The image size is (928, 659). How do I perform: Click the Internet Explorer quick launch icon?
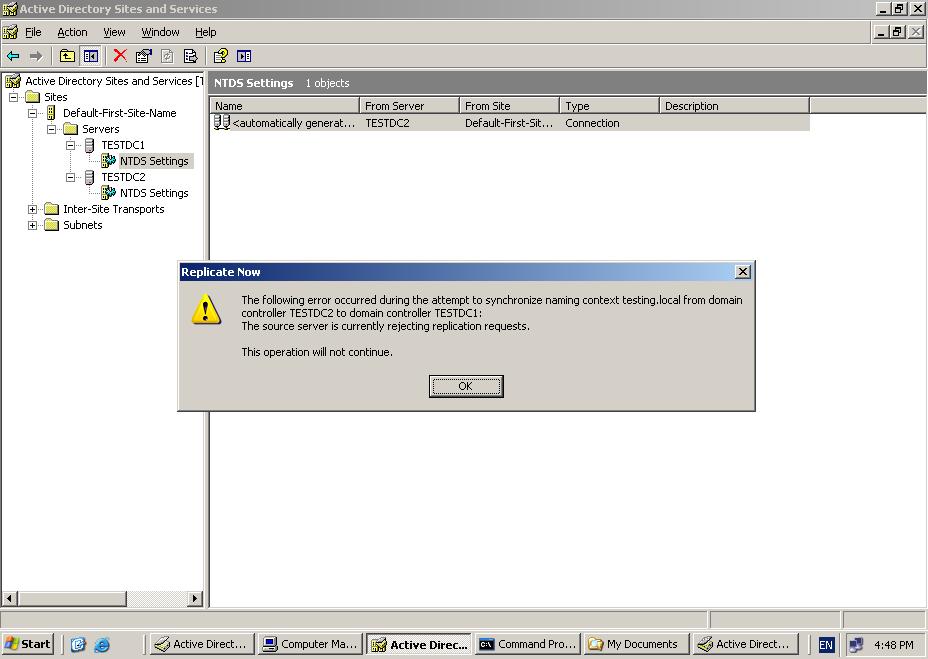click(102, 644)
